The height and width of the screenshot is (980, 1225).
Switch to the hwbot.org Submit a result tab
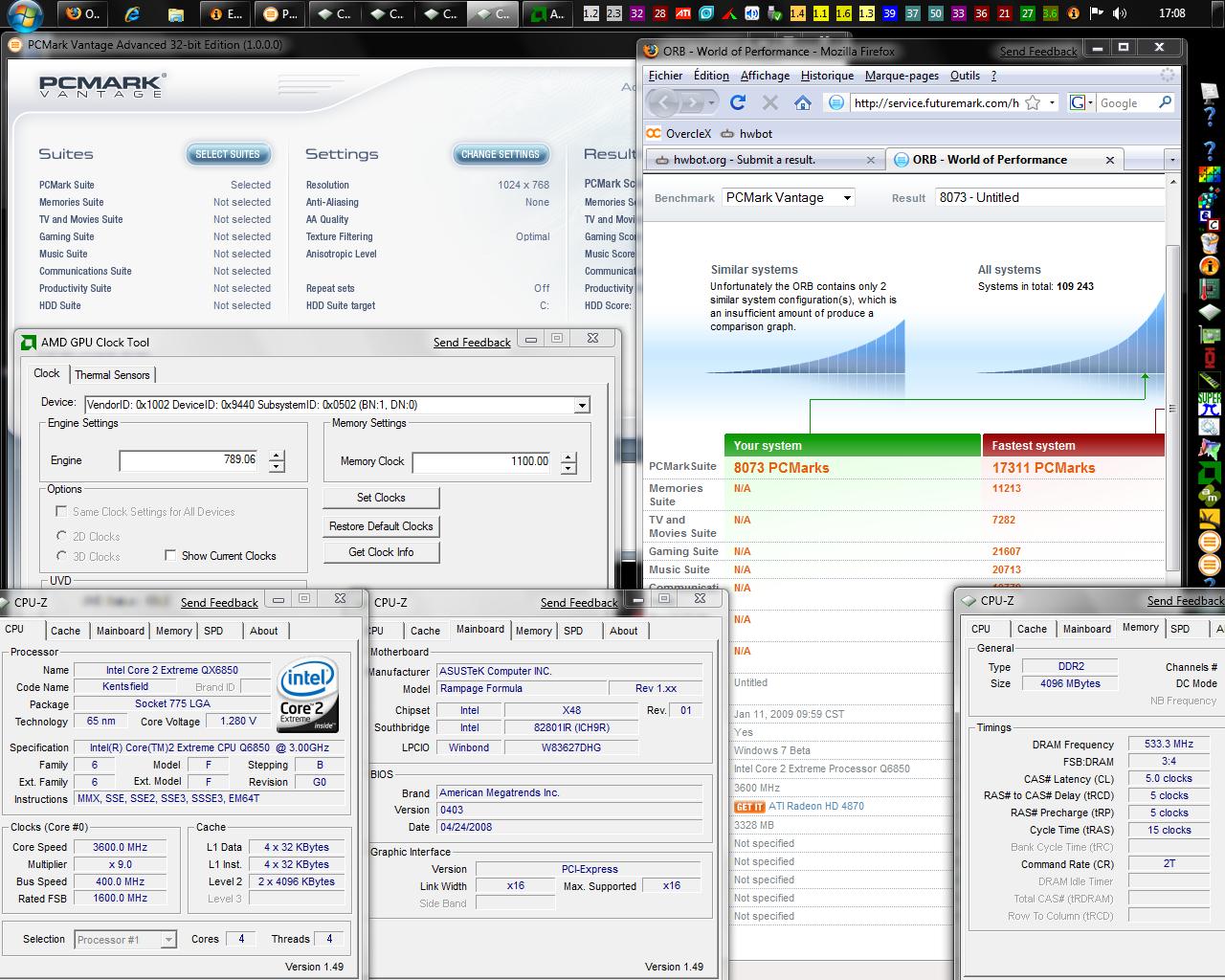757,160
